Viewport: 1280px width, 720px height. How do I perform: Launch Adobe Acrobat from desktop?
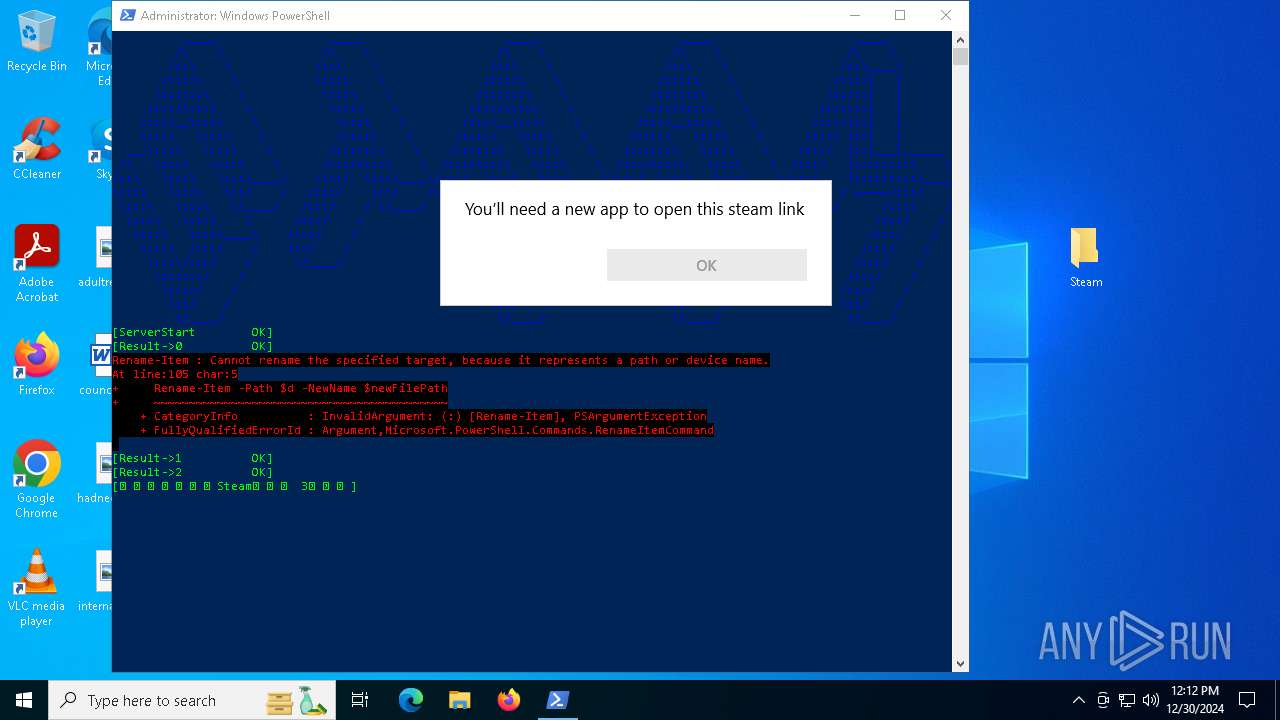37,263
